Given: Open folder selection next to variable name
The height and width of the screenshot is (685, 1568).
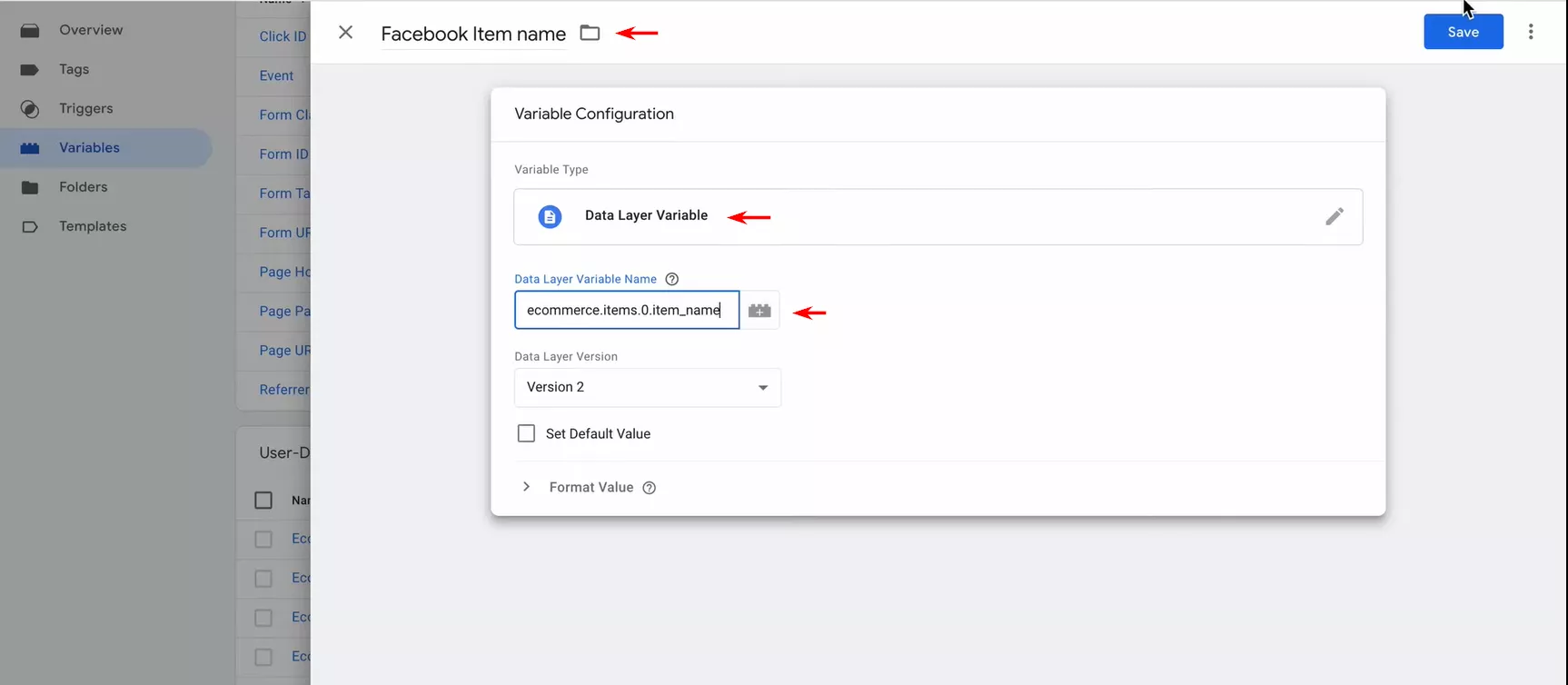Looking at the screenshot, I should [x=590, y=33].
